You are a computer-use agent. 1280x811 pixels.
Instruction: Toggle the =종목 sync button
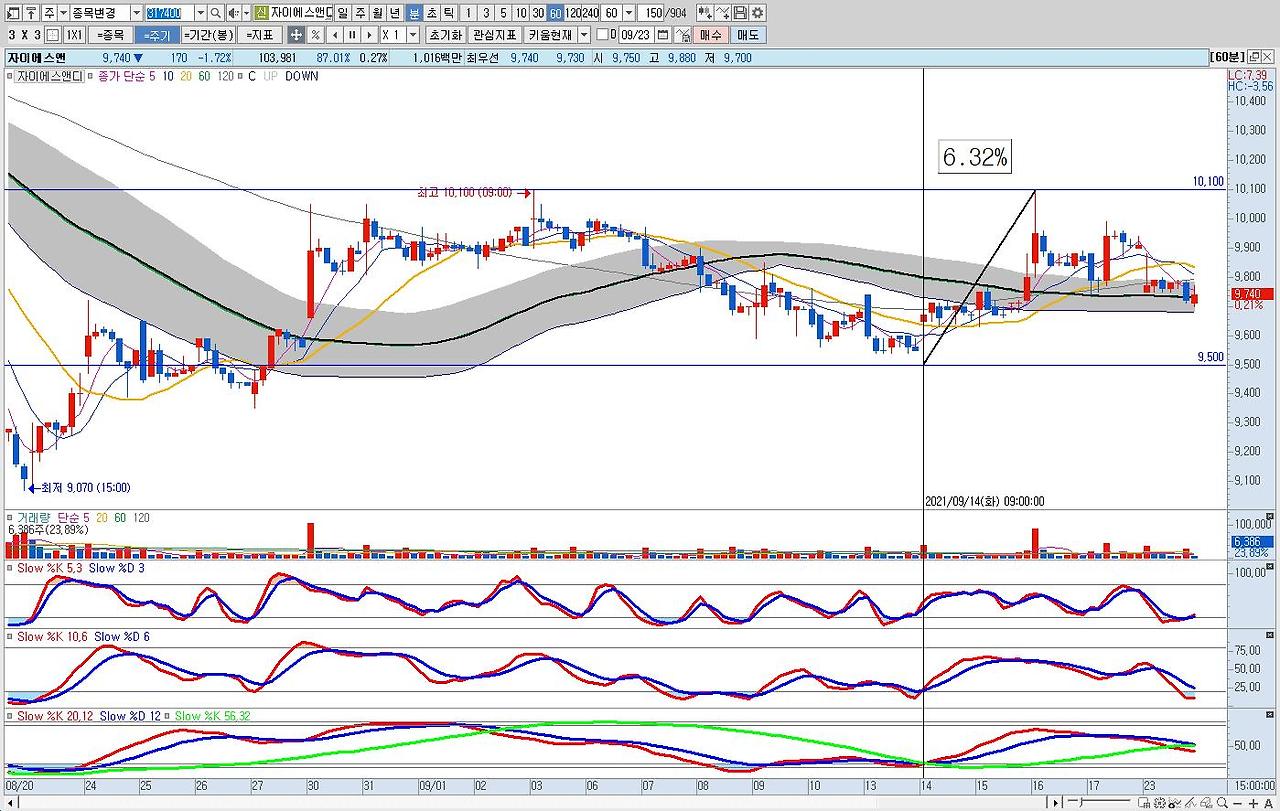[109, 35]
